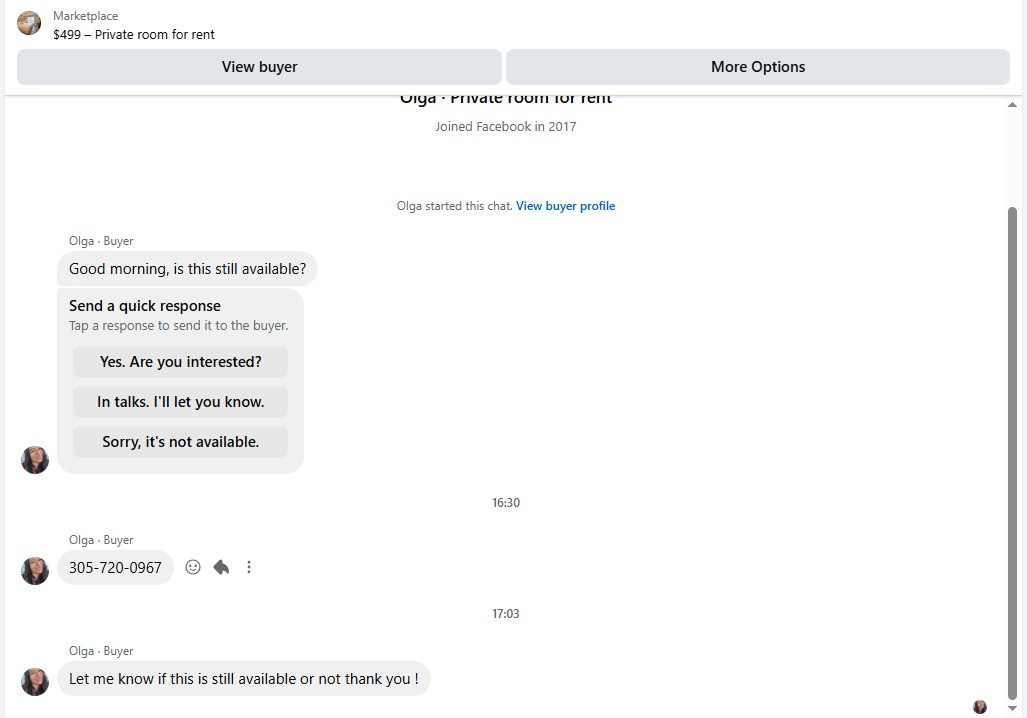Click the chat vertical scrollbar thumb
Viewport: 1027px width, 718px height.
pyautogui.click(x=1012, y=453)
